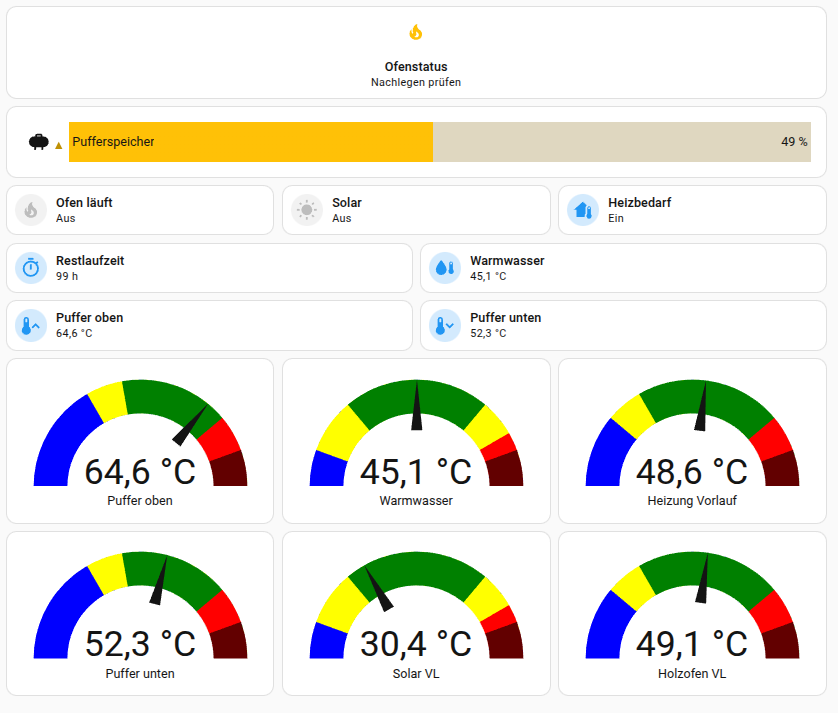Click the flame icon above Ofenstatus
838x713 pixels.
coord(416,33)
